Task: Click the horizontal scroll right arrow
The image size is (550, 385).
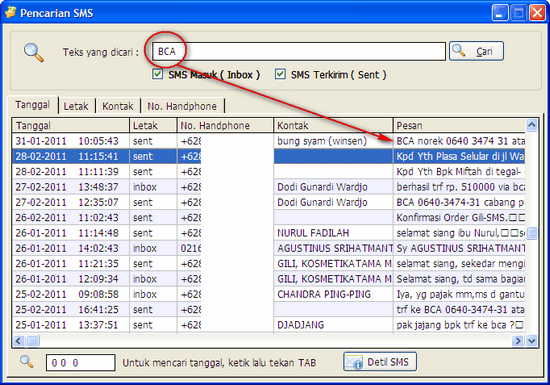Action: point(518,340)
